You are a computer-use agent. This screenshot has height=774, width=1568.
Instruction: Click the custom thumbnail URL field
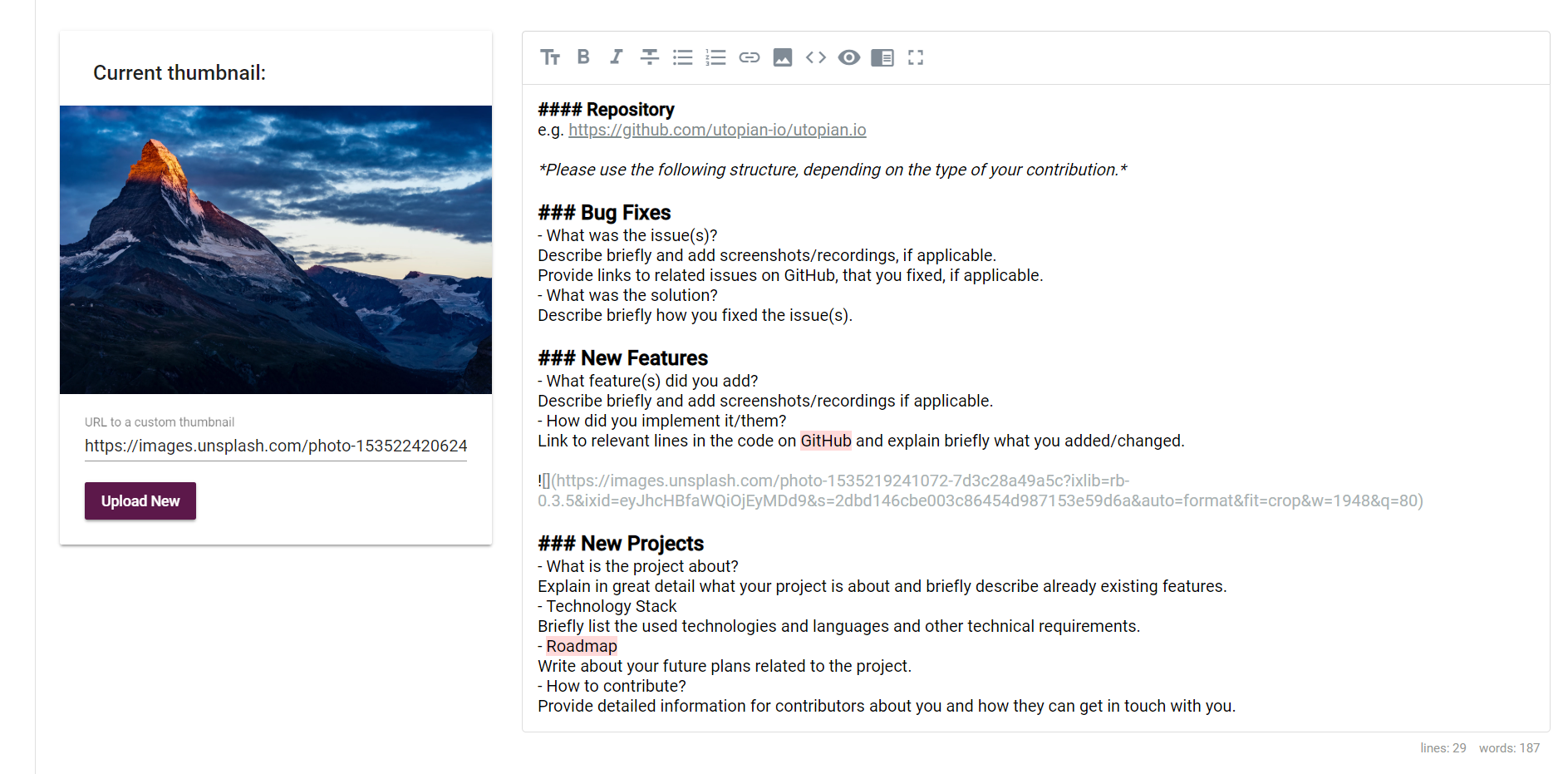276,446
